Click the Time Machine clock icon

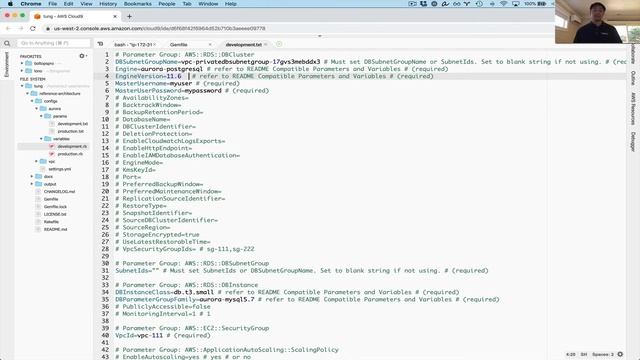click(479, 4)
